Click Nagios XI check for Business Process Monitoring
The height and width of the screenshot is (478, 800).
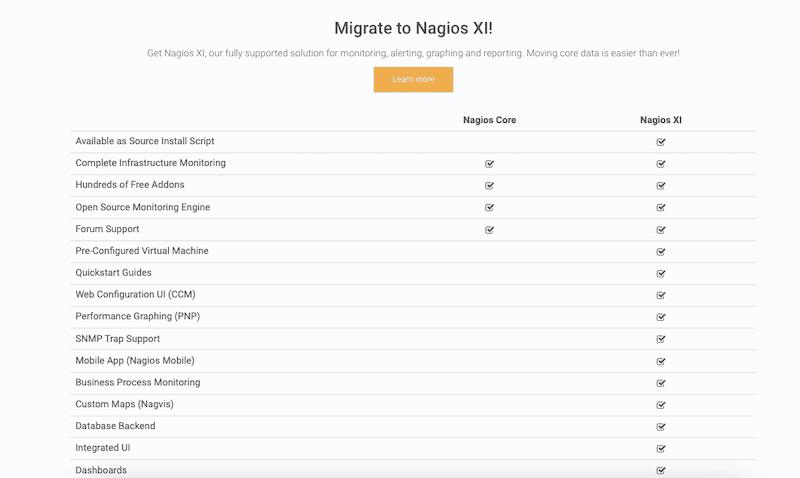click(661, 383)
